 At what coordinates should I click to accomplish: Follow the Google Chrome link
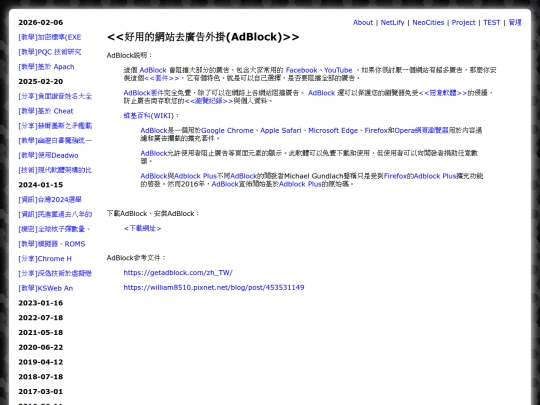pos(227,131)
